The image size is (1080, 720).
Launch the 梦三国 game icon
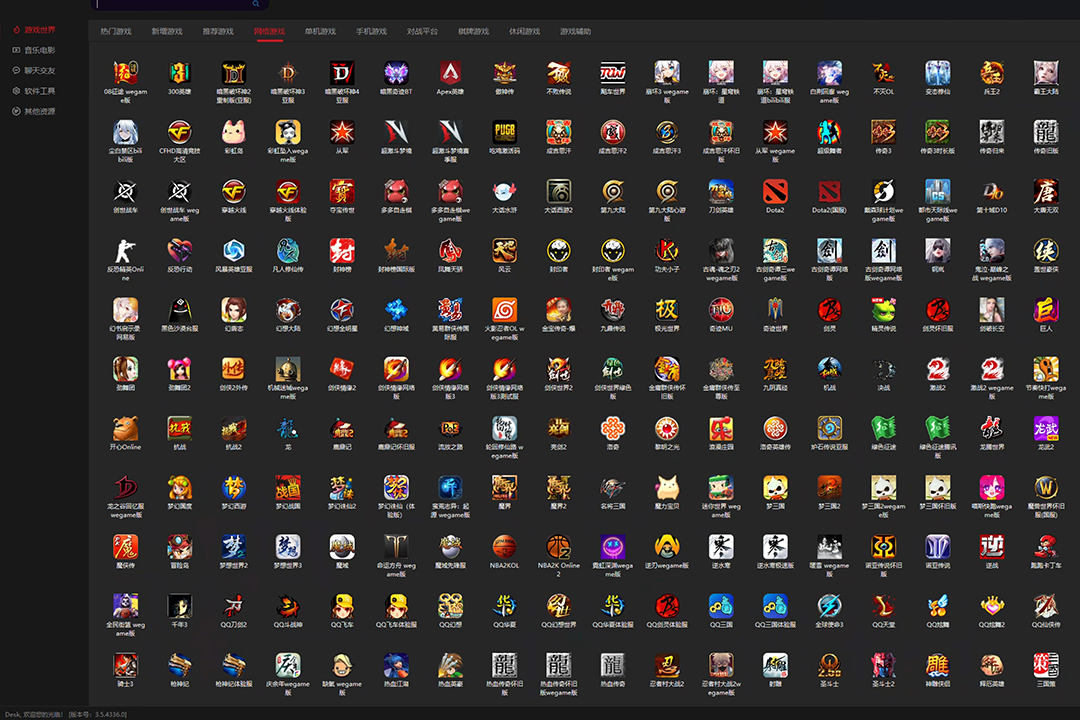coord(775,487)
